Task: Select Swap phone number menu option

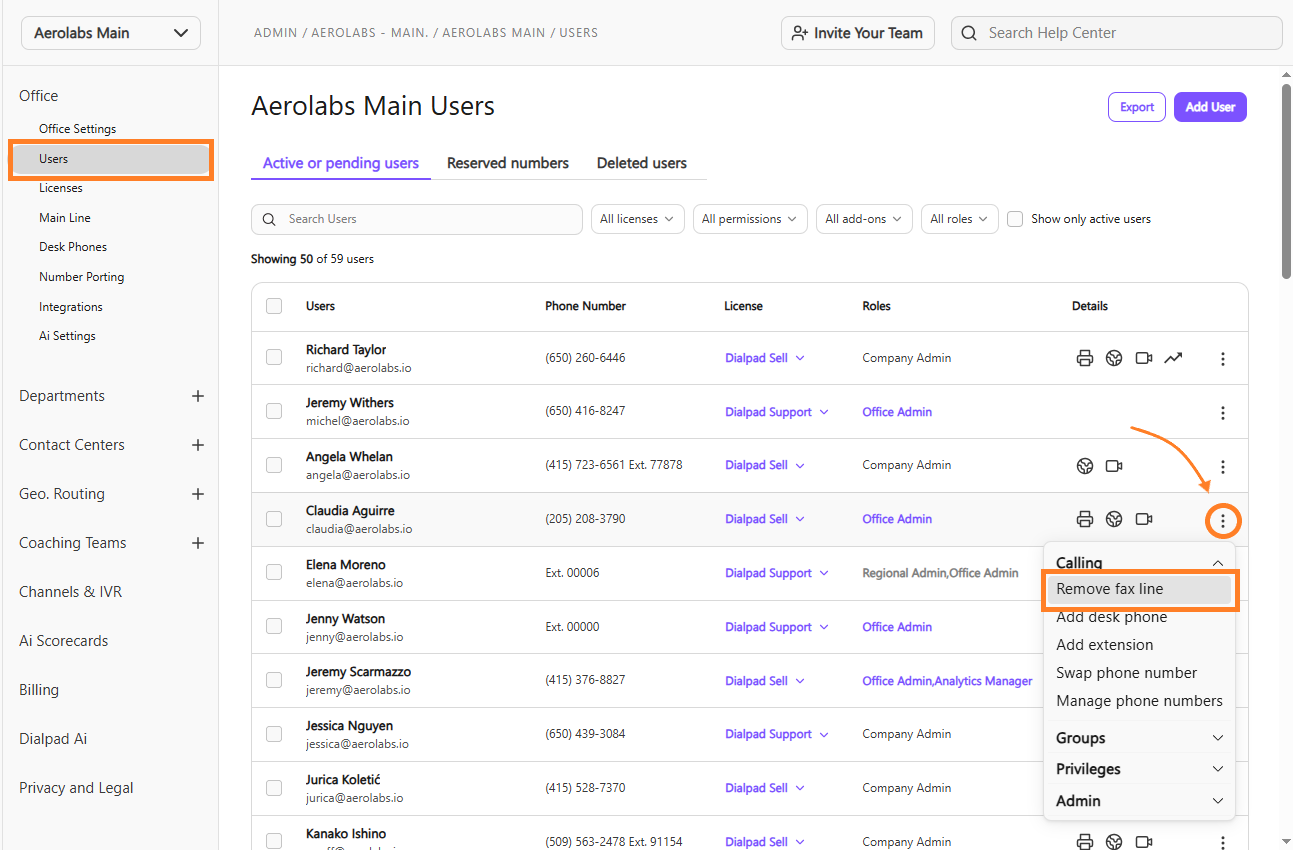Action: (1127, 673)
